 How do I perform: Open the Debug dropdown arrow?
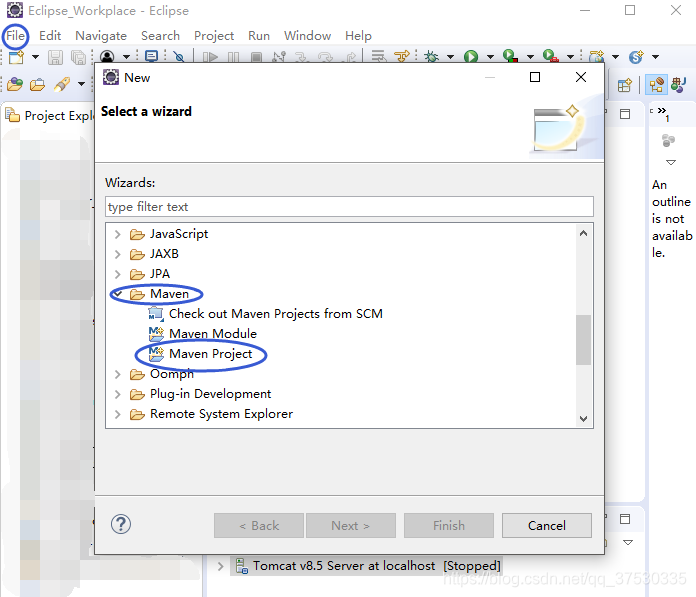click(x=450, y=57)
